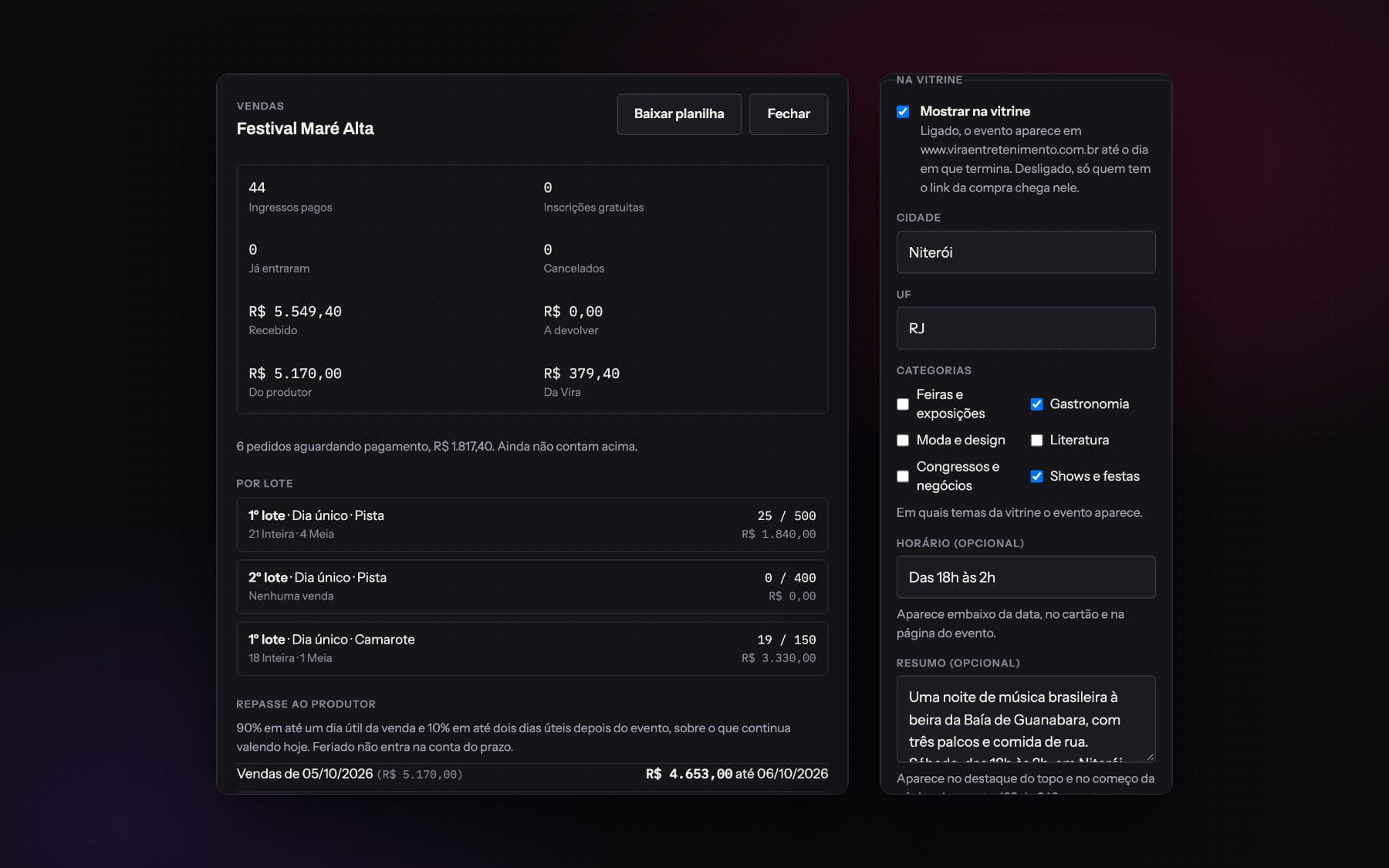Click the 0 / 400 second lote count
The height and width of the screenshot is (868, 1389).
tap(790, 578)
